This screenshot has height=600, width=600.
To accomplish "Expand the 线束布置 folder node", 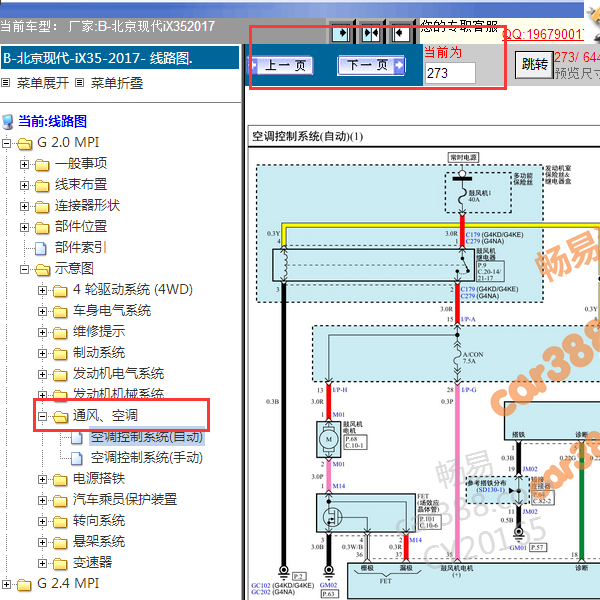I will [24, 186].
